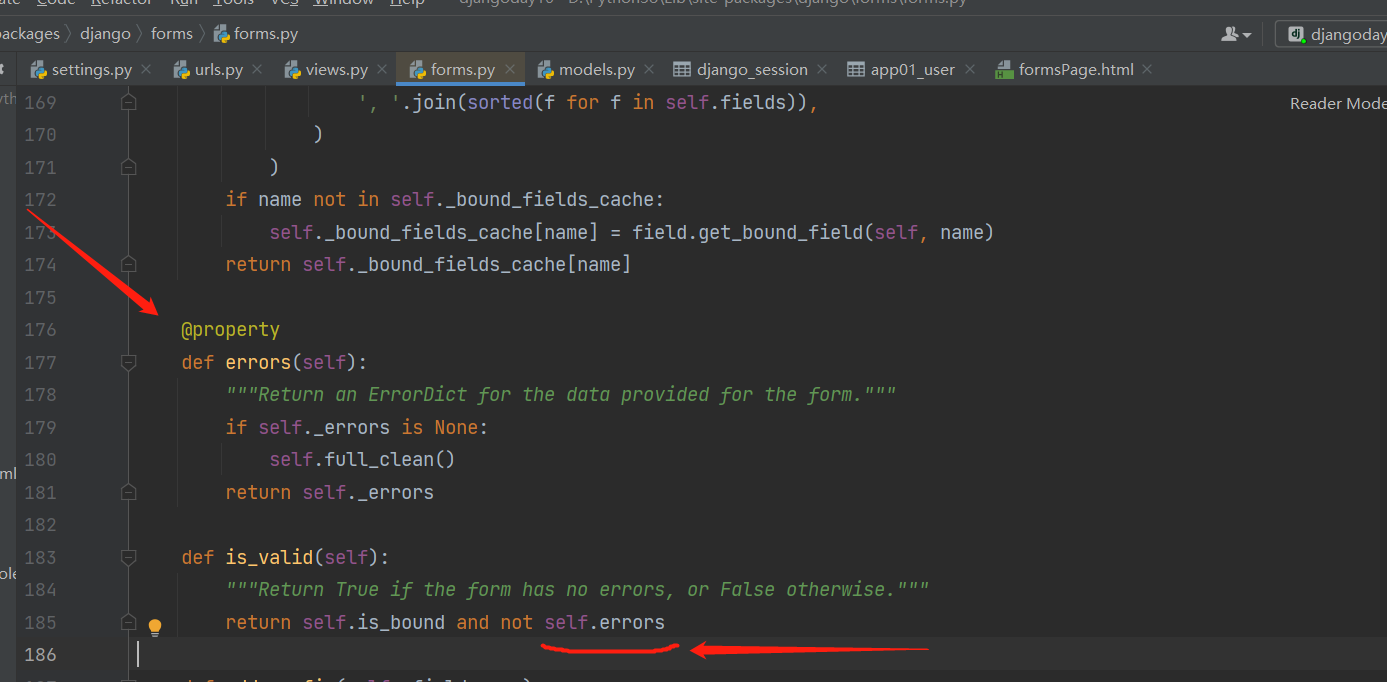This screenshot has height=682, width=1387.
Task: Select the forms.py breadcrumb in the navigation bar
Action: click(256, 34)
